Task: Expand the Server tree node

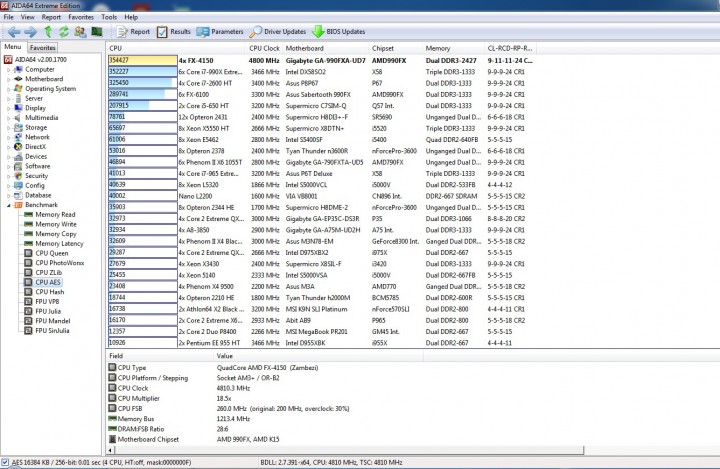Action: coord(8,99)
